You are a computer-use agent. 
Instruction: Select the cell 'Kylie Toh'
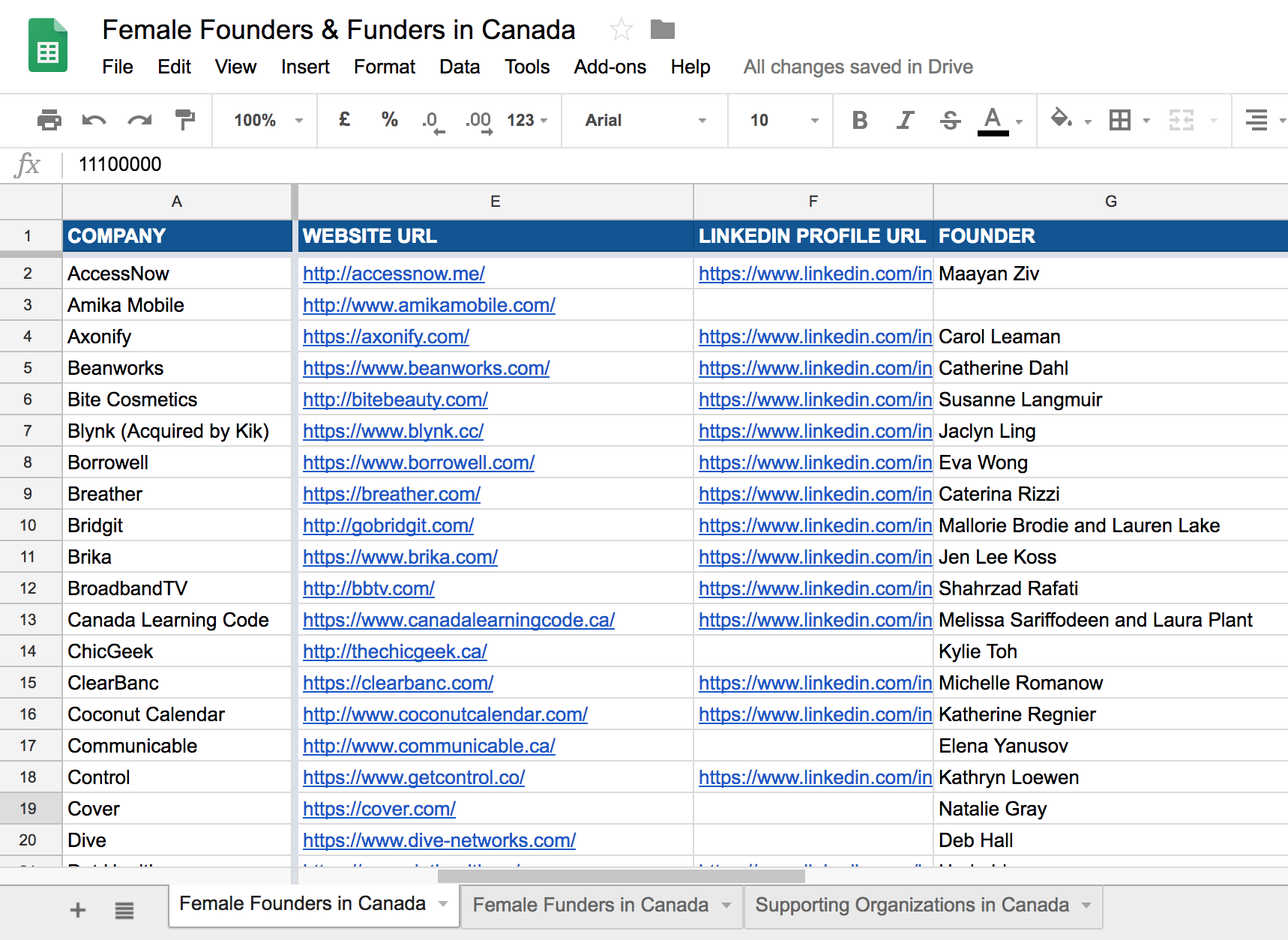1111,651
